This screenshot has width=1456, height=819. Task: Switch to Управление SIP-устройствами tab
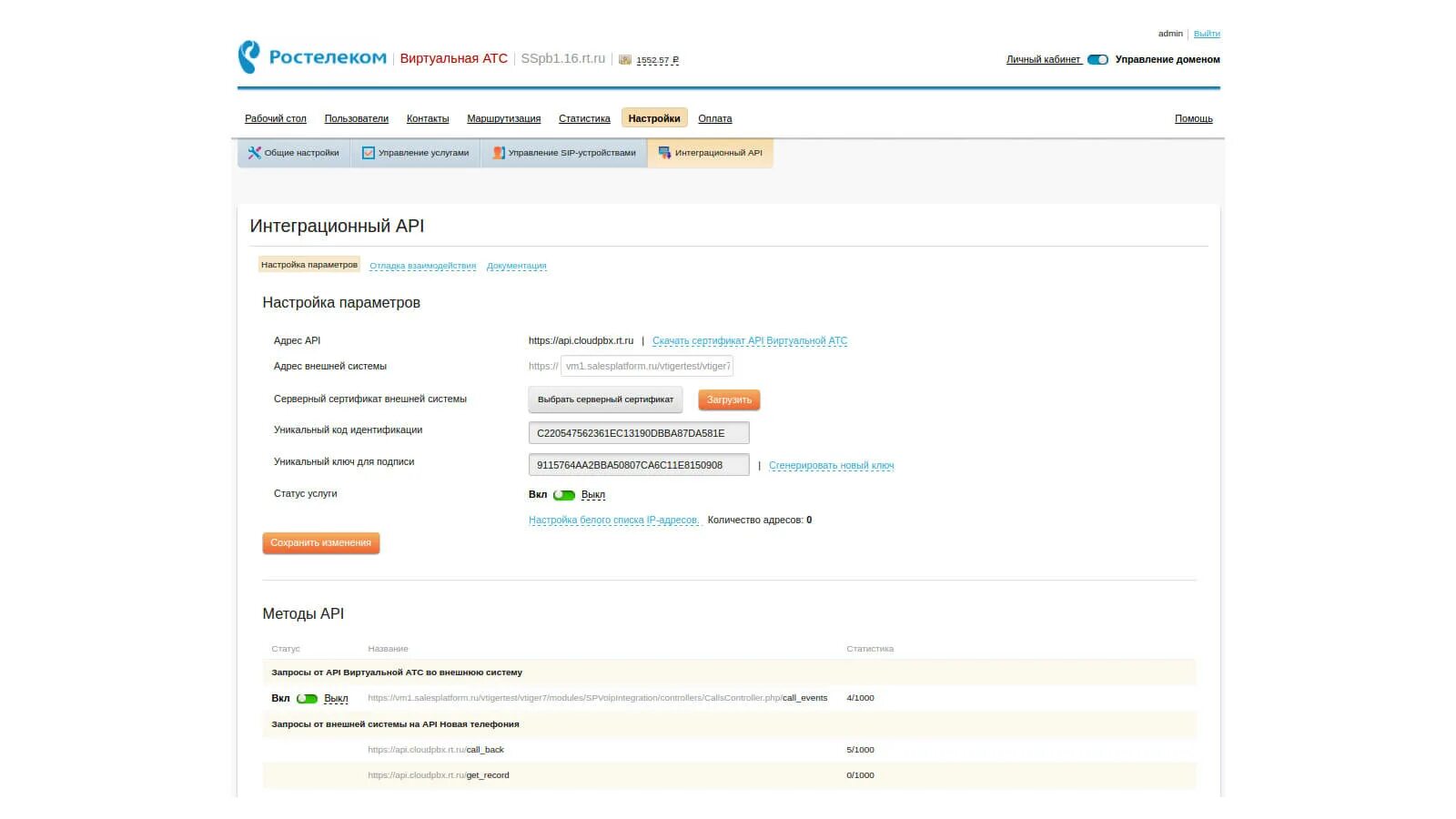point(564,153)
